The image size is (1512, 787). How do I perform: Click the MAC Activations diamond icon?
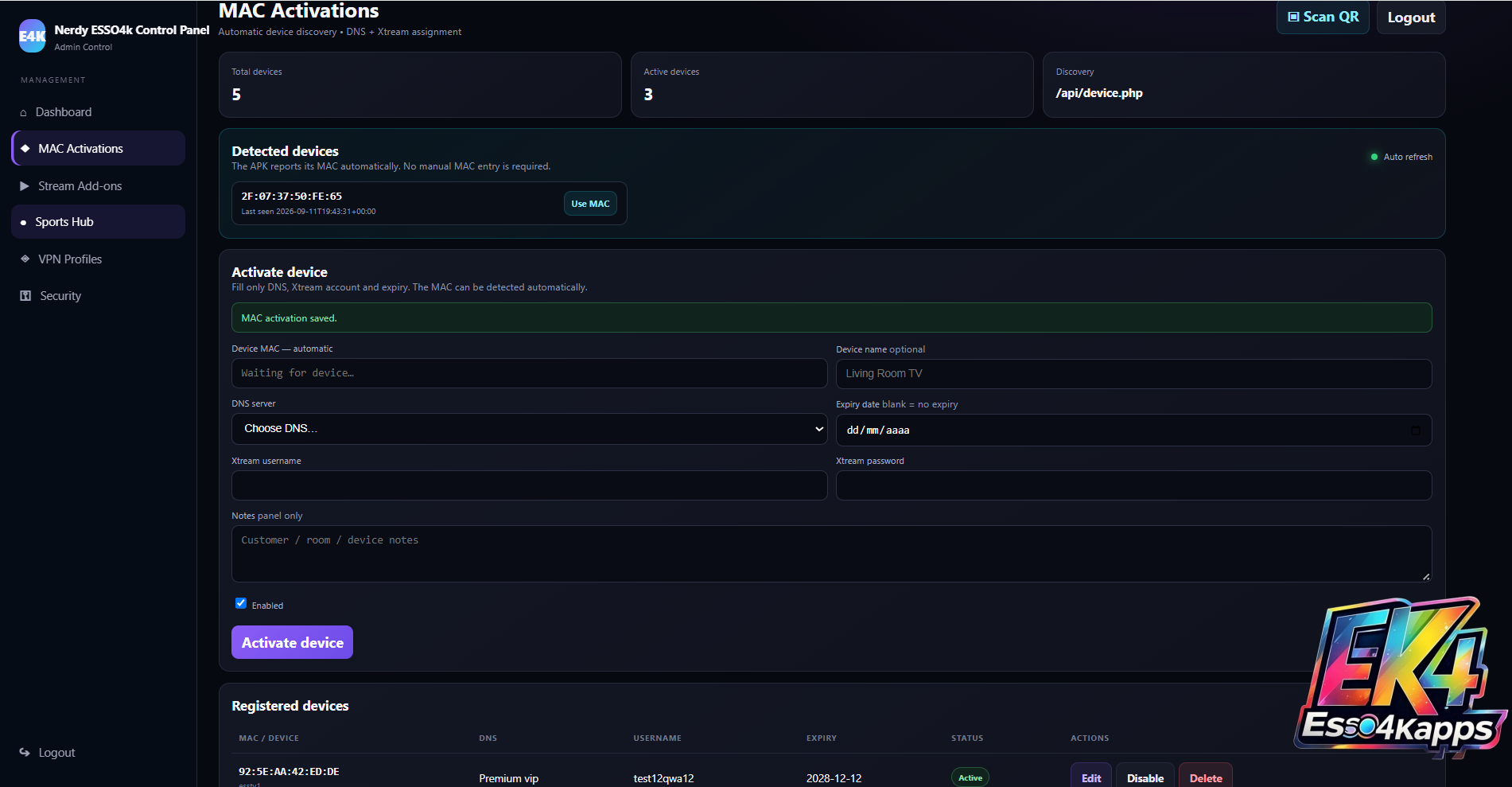(25, 149)
